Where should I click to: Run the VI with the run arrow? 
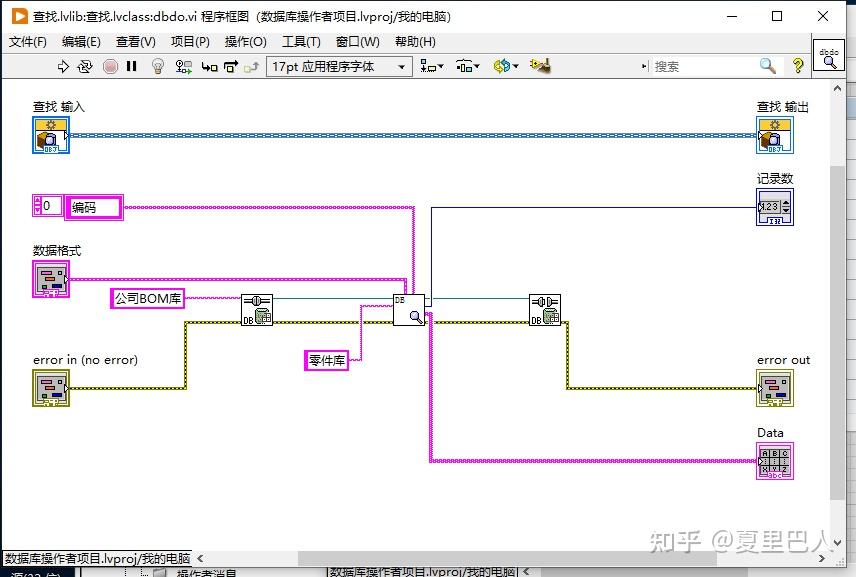coord(63,66)
